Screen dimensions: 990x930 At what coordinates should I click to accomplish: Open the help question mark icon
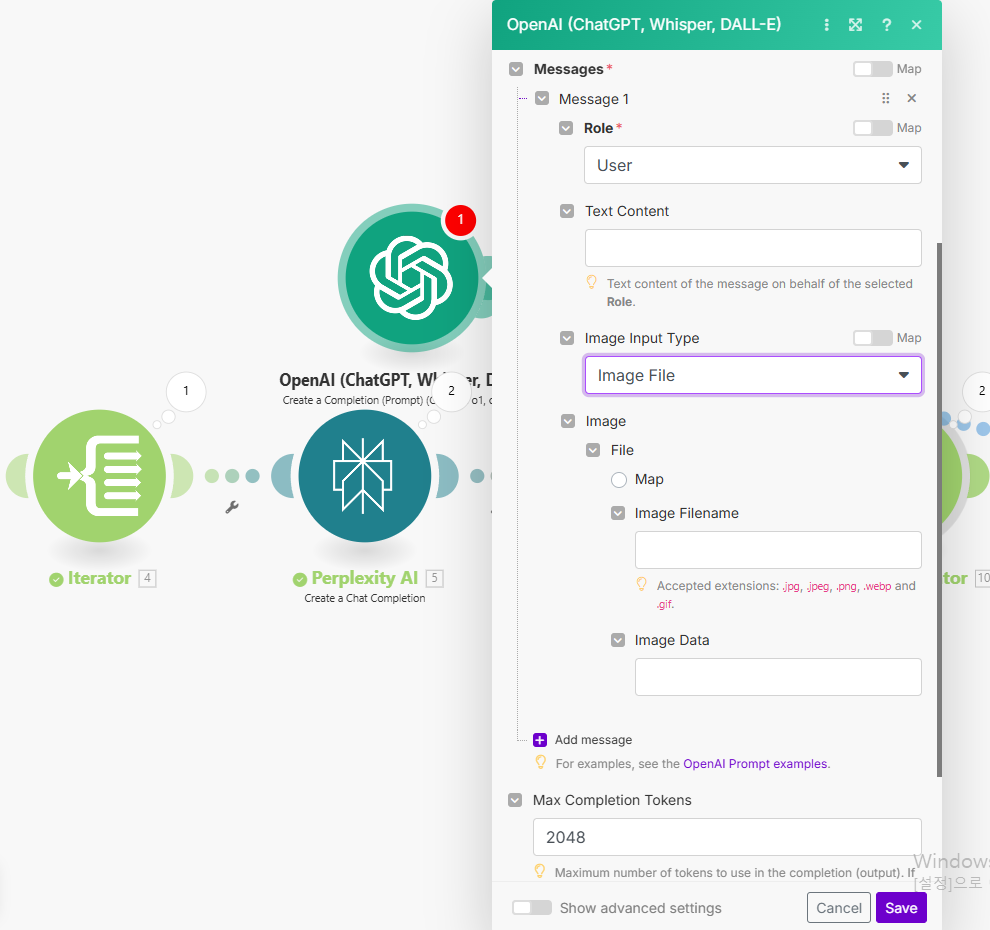886,25
